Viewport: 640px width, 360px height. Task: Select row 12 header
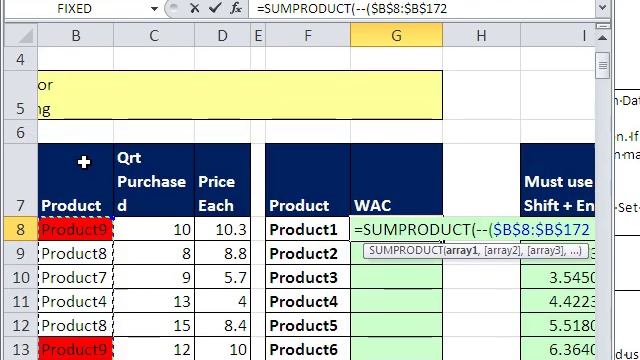coord(21,325)
